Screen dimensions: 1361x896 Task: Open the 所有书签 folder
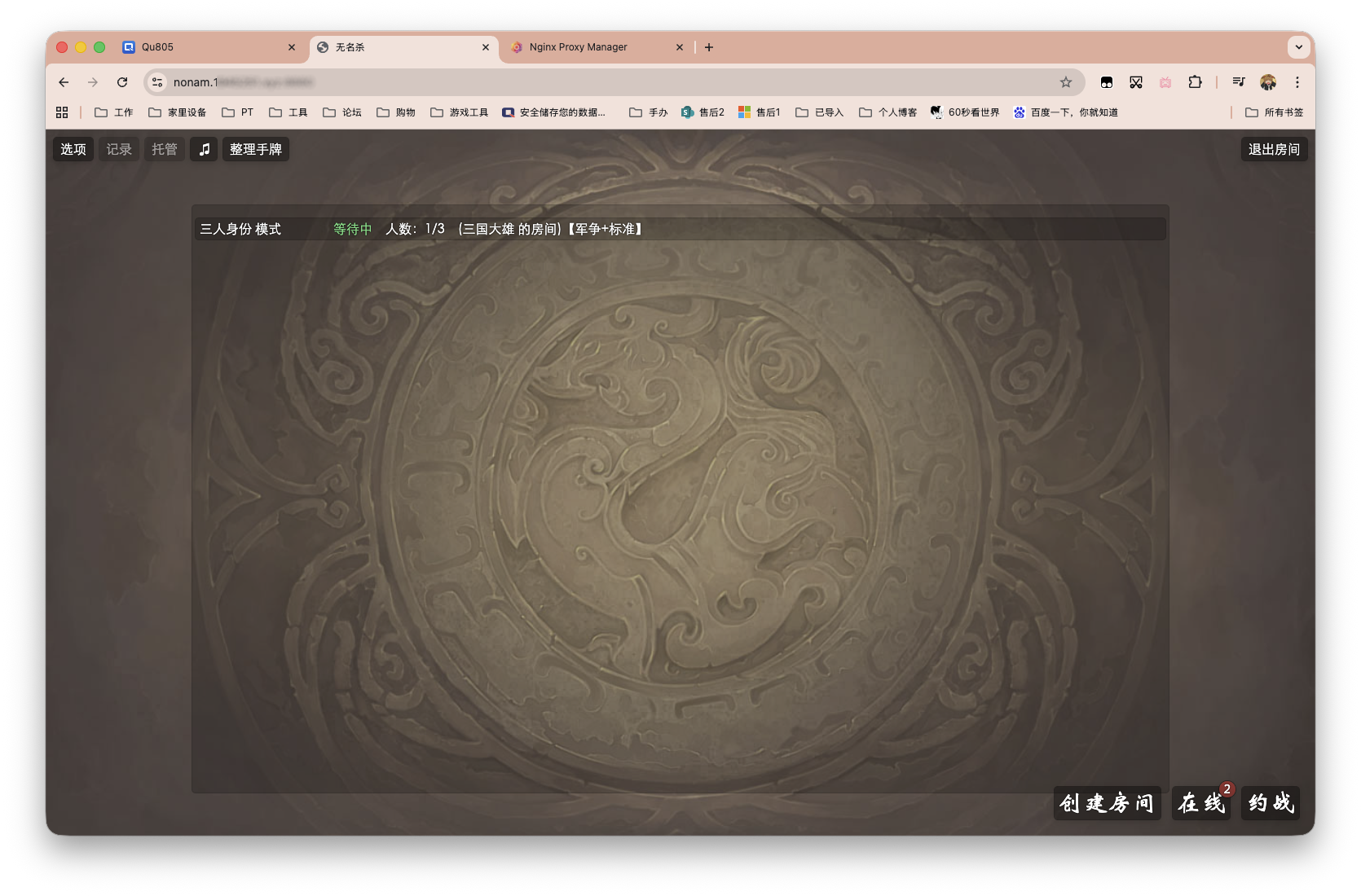(x=1275, y=112)
